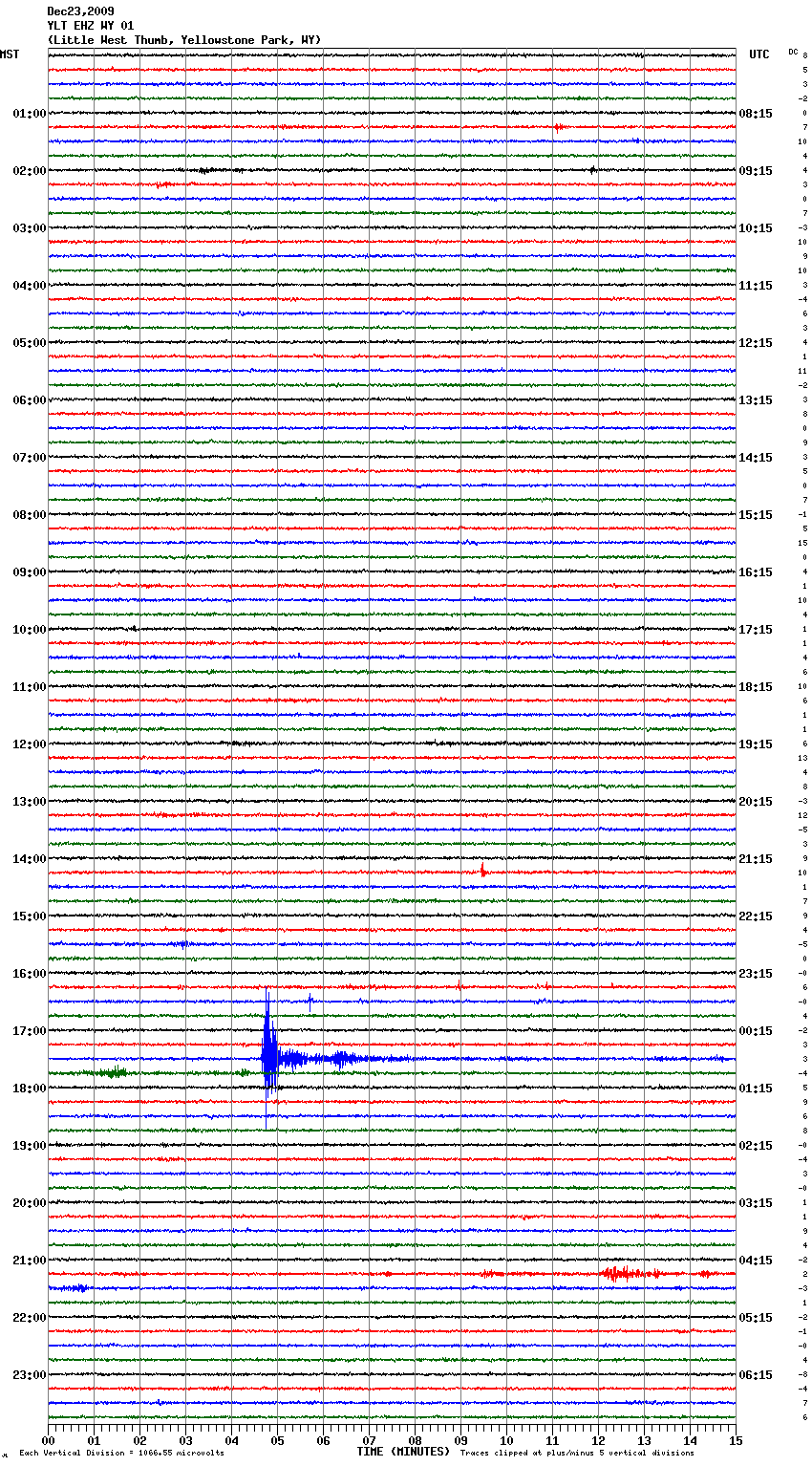Screen dimensions: 812x1466
Task: Select the 17:00 MST time label
Action: click(29, 1031)
